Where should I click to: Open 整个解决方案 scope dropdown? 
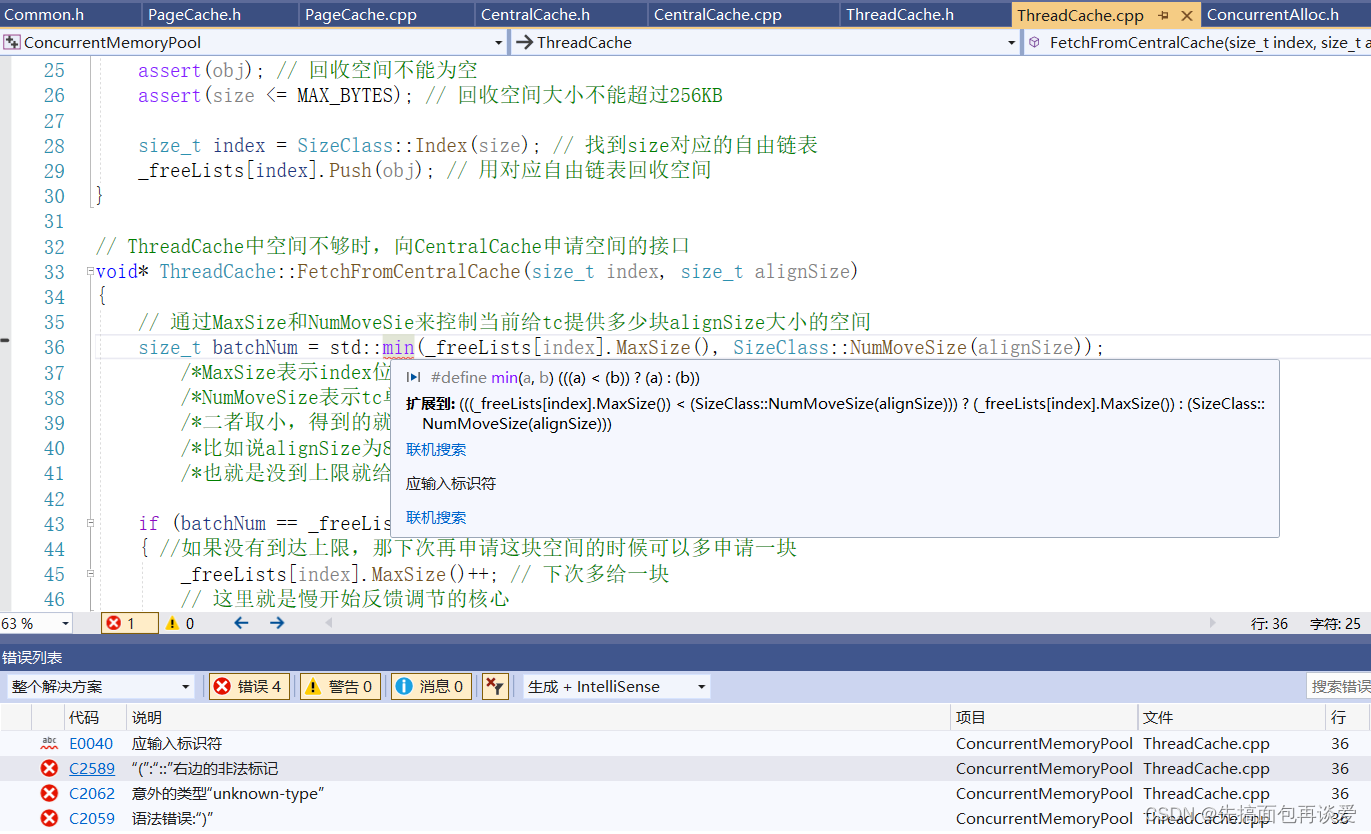[100, 687]
